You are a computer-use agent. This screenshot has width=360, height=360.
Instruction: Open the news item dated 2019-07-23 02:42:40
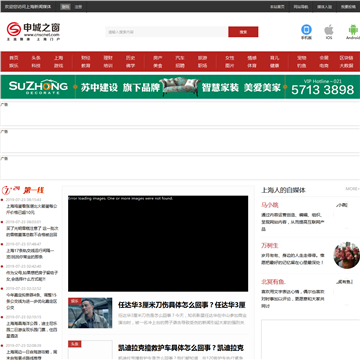(x=32, y=275)
